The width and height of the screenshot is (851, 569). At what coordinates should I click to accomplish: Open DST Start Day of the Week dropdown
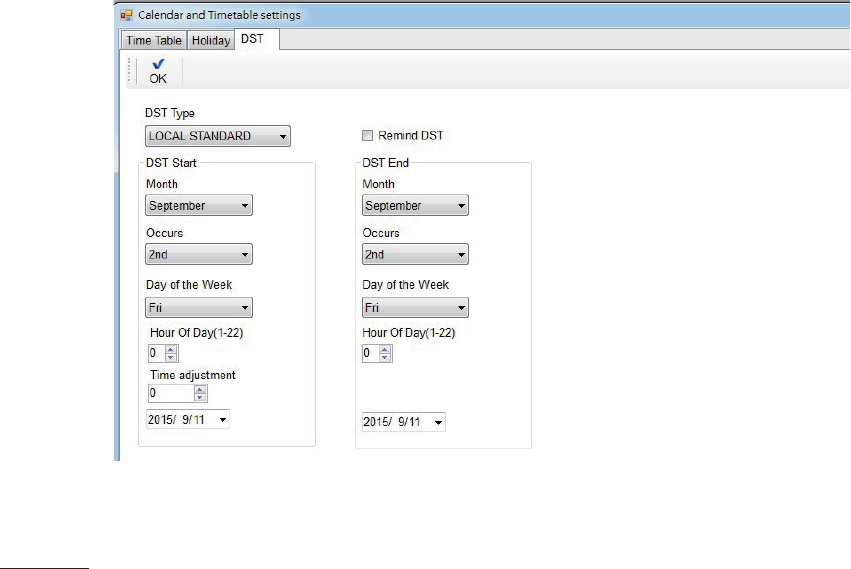[x=199, y=307]
